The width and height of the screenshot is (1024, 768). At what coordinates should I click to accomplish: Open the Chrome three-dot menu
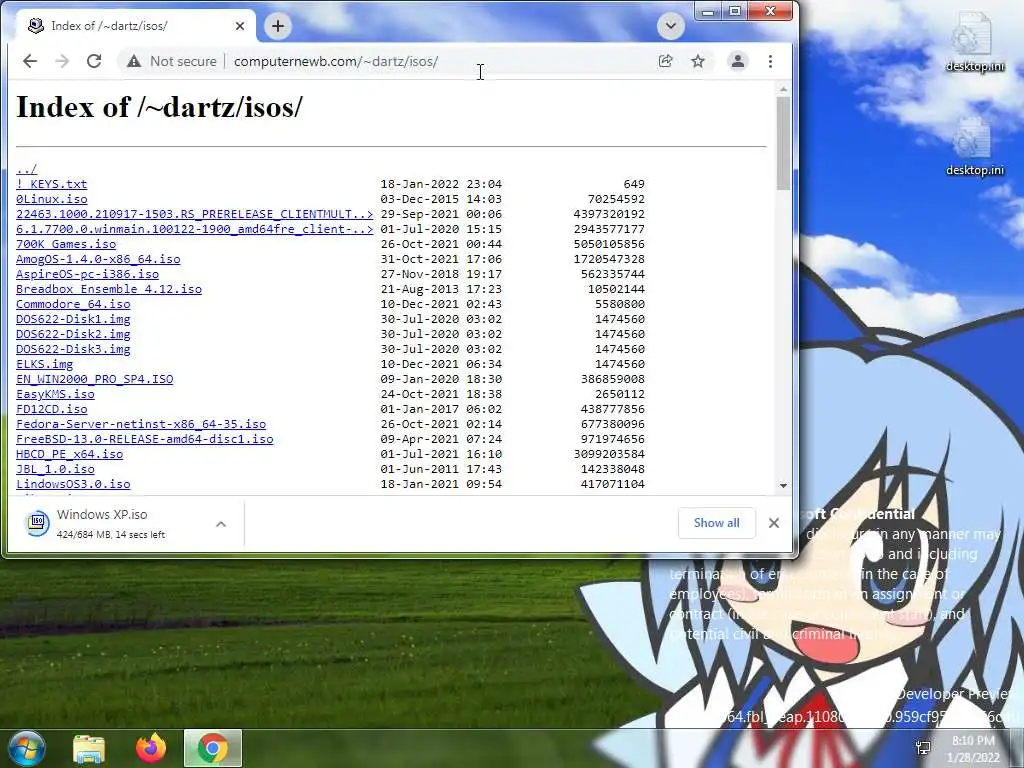tap(771, 61)
